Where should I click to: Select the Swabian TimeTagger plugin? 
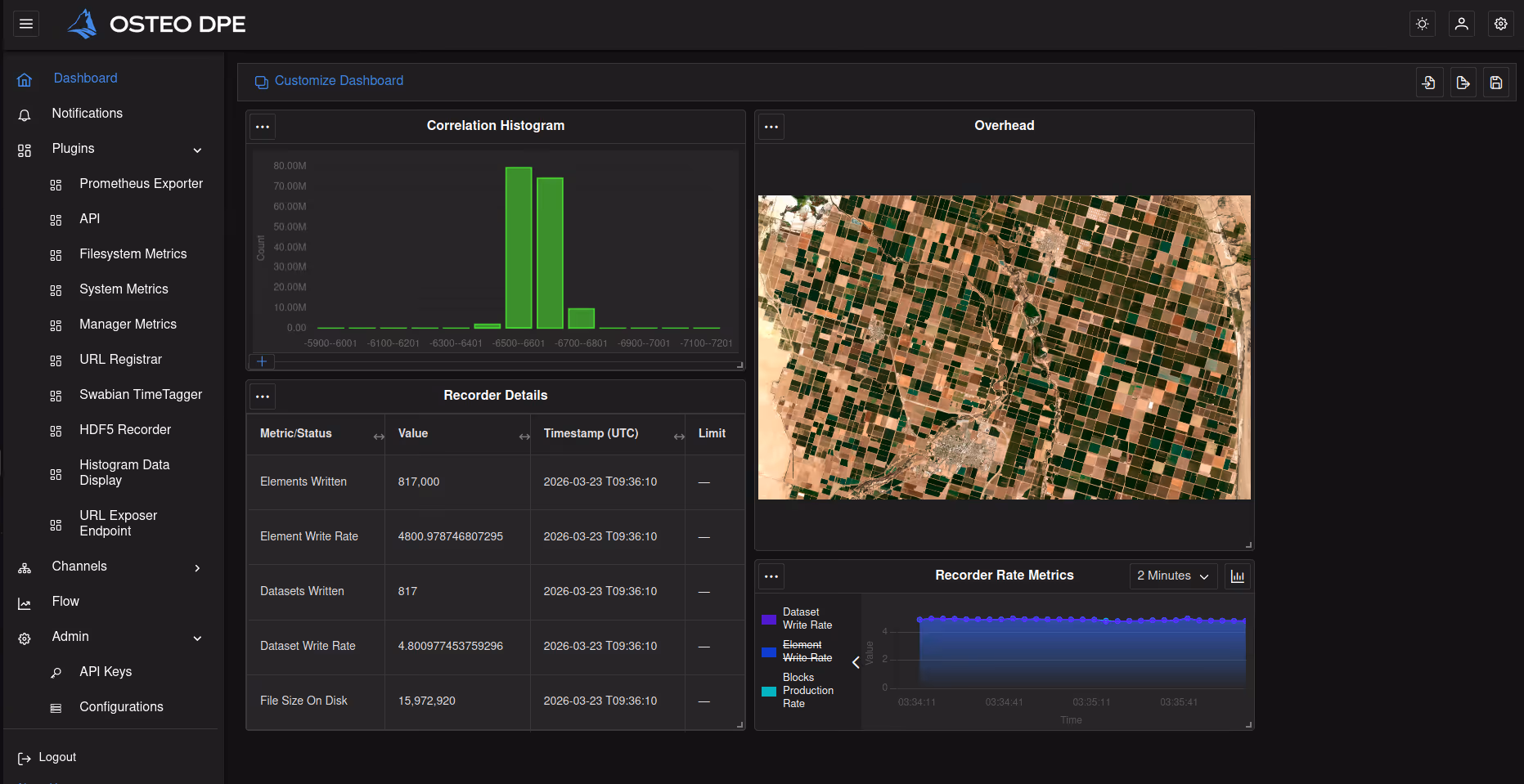click(x=140, y=394)
